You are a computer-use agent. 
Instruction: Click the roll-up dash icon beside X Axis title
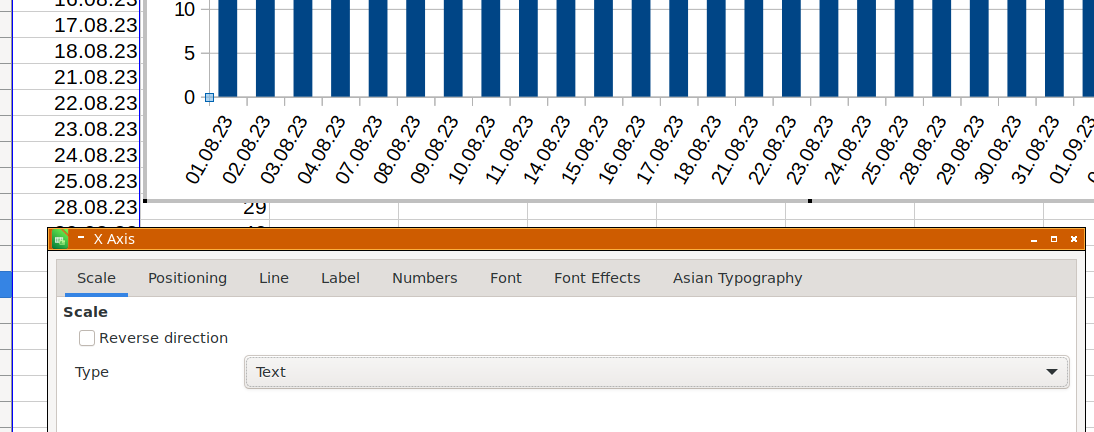pos(81,238)
